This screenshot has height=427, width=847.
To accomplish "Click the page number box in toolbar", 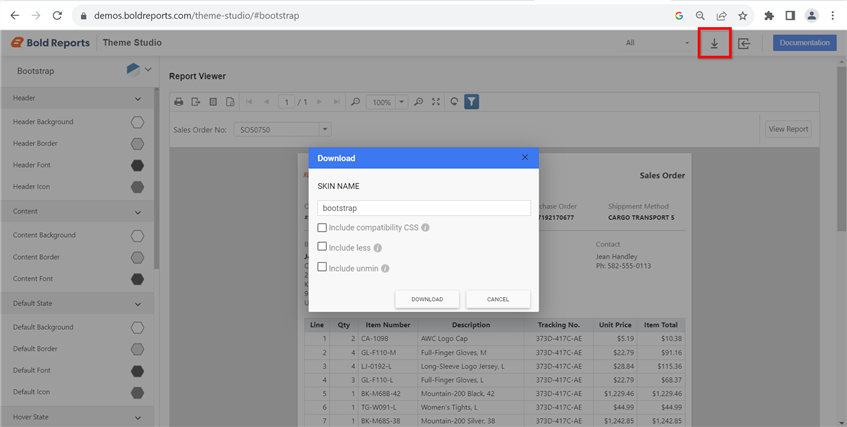I will point(286,102).
